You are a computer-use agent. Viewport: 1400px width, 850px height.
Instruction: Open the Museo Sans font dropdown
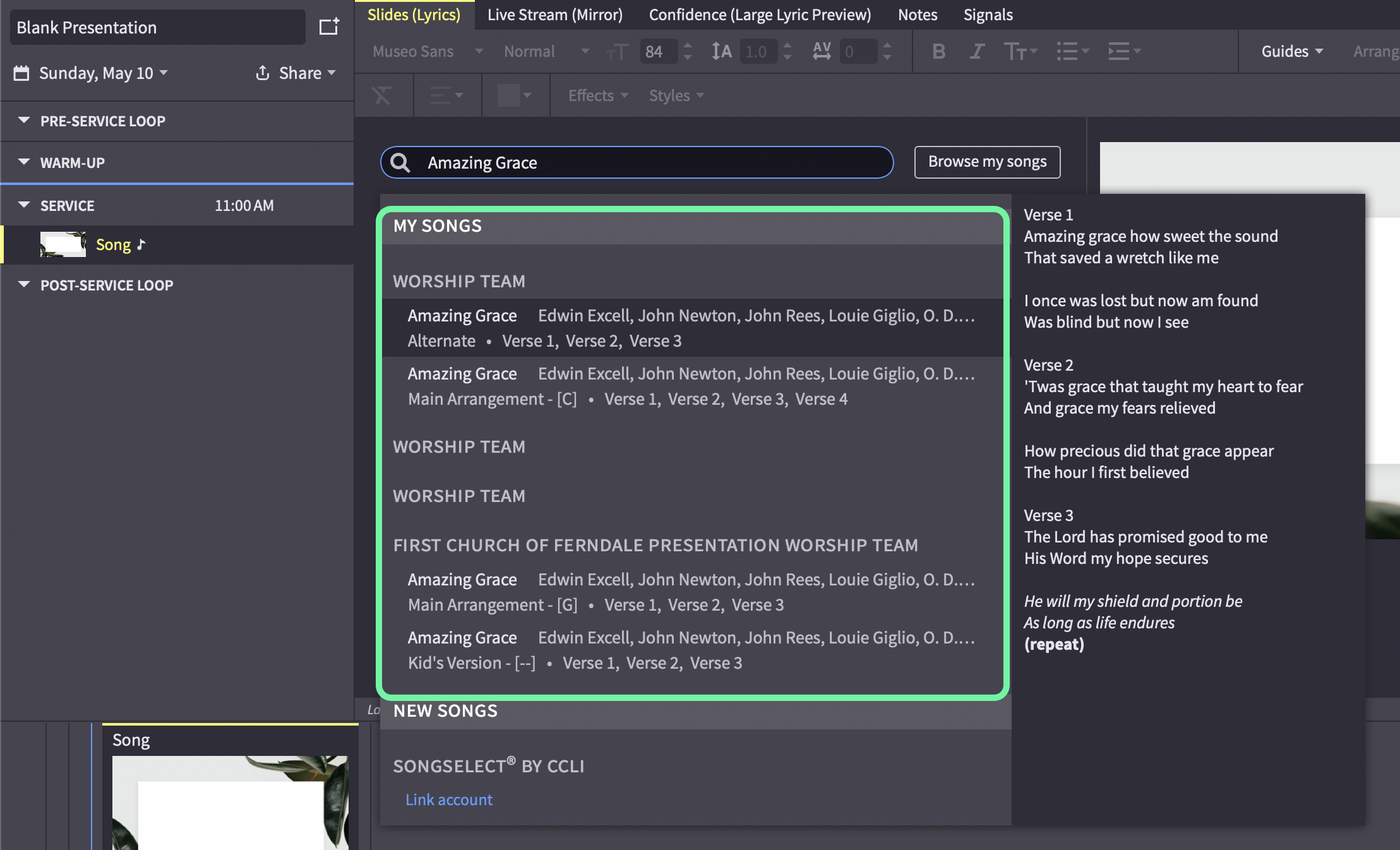428,51
